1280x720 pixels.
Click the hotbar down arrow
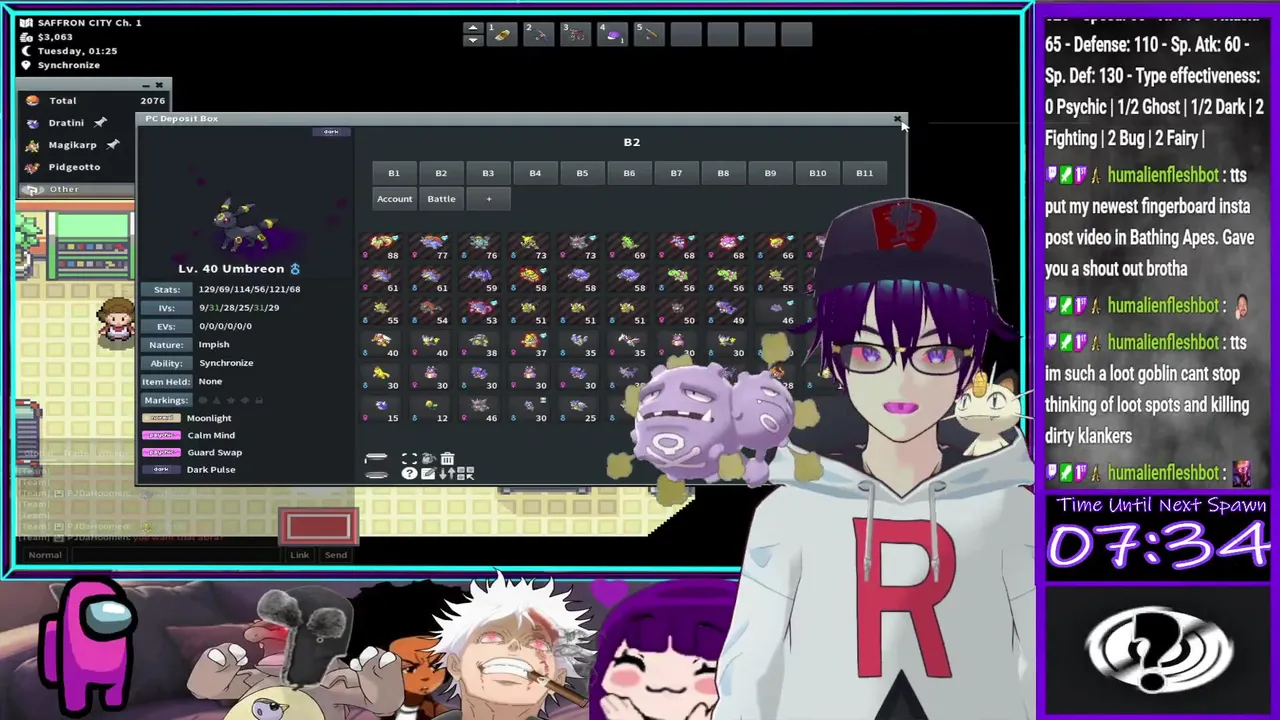point(473,41)
